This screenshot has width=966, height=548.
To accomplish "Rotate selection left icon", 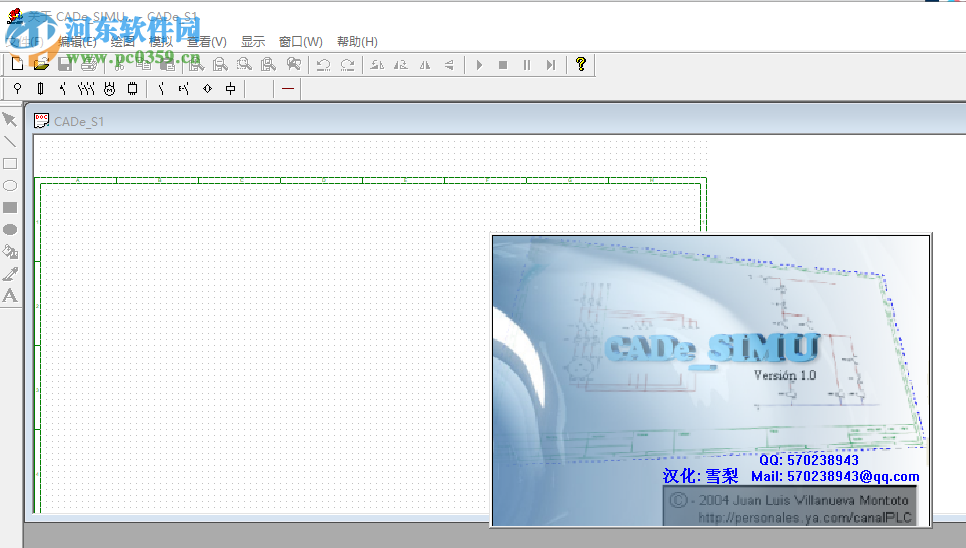I will [x=377, y=65].
